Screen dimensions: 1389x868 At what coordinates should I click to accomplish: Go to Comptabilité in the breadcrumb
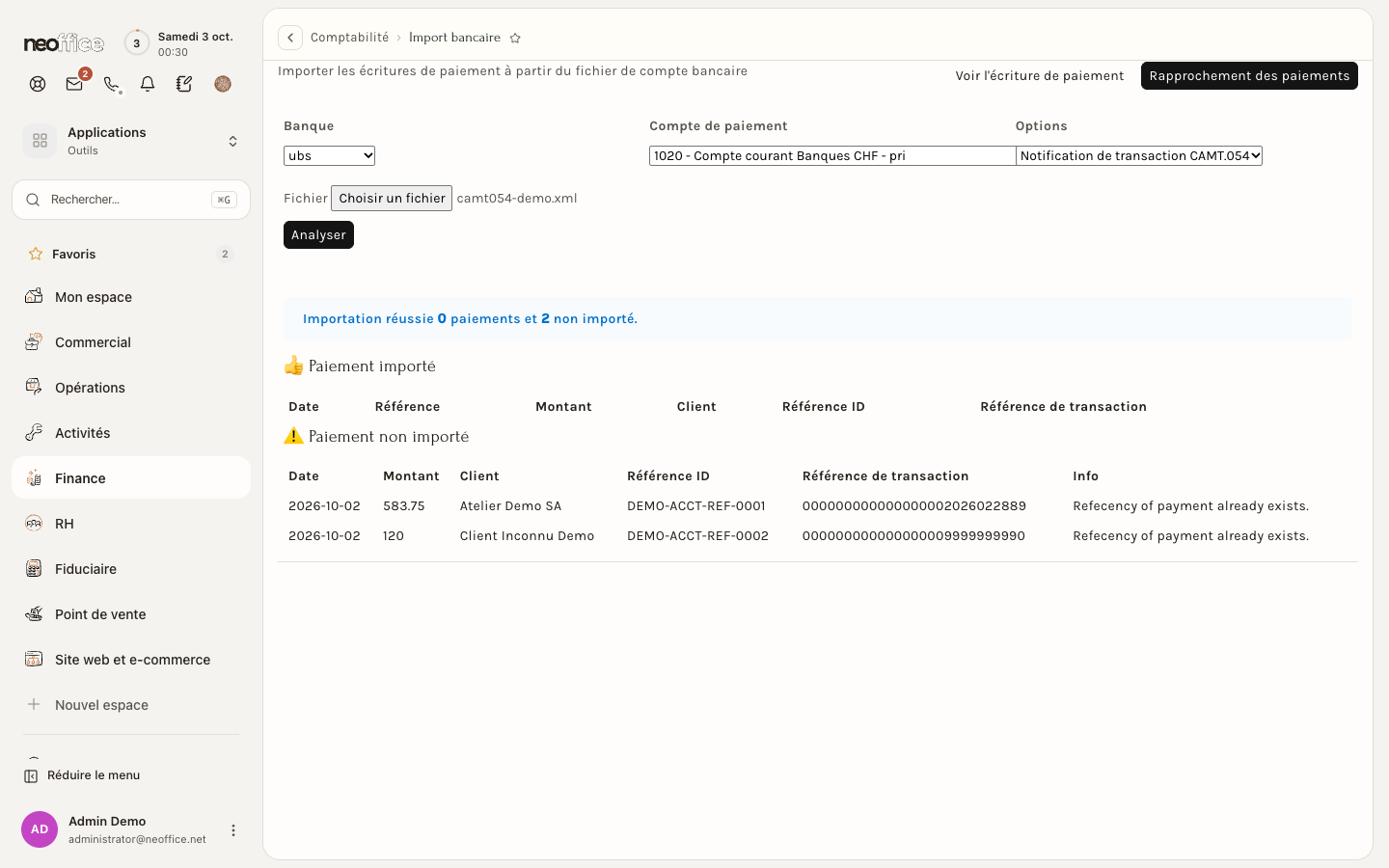pos(349,38)
